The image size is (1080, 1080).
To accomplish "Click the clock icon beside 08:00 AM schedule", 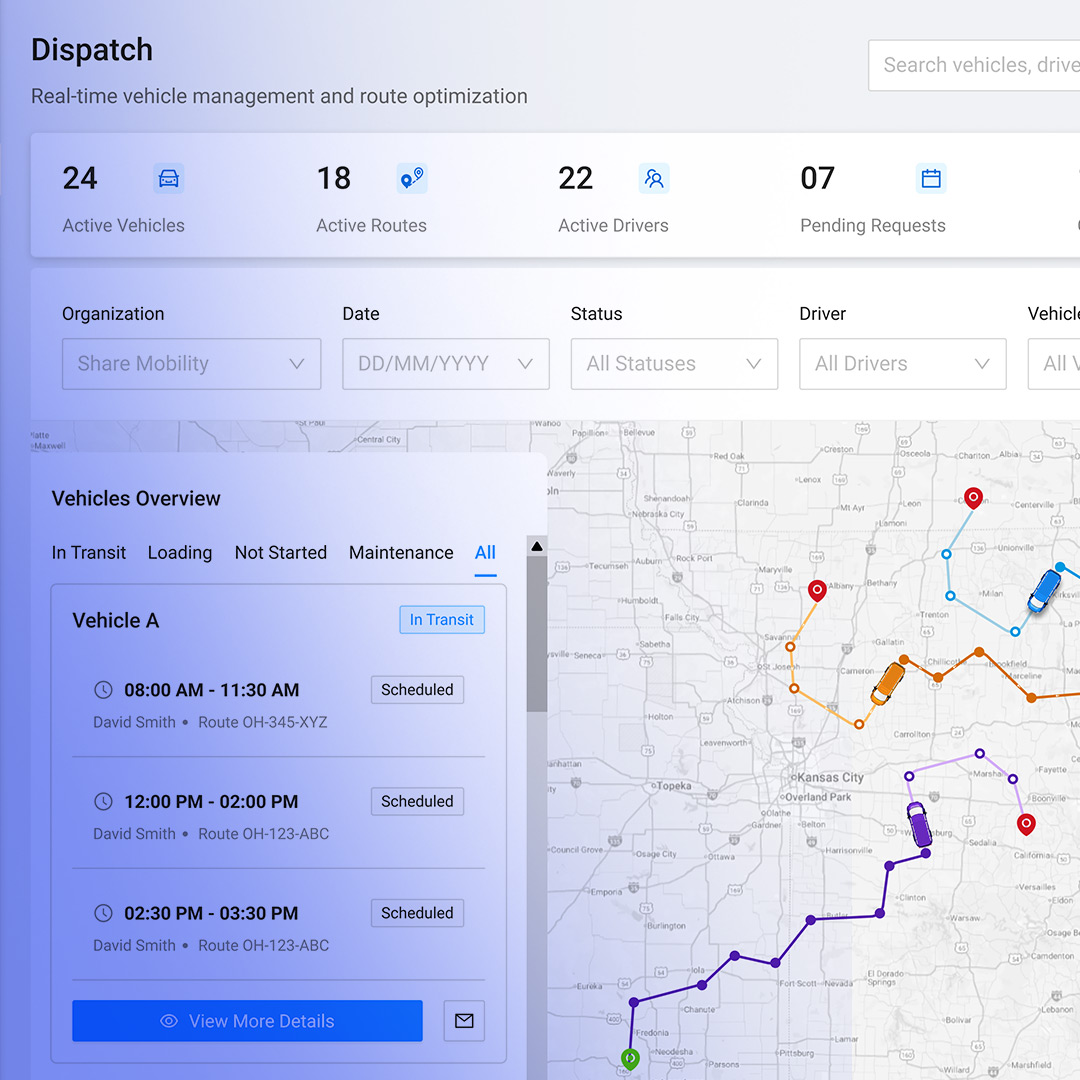I will pos(103,690).
